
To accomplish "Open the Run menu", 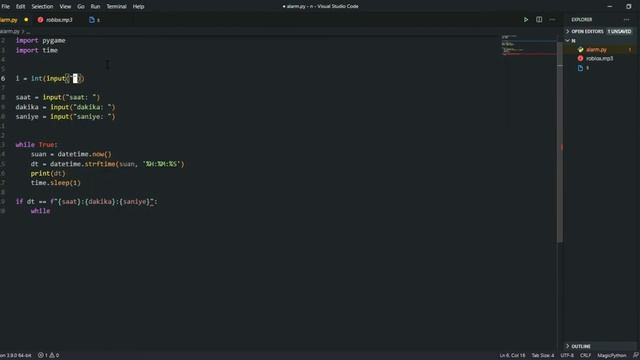I will pos(95,7).
